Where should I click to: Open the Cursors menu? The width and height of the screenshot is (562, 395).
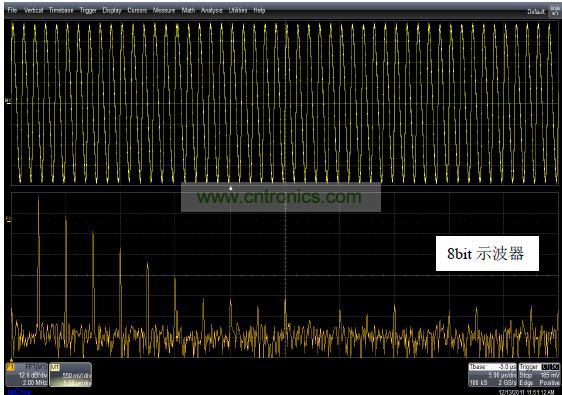137,10
